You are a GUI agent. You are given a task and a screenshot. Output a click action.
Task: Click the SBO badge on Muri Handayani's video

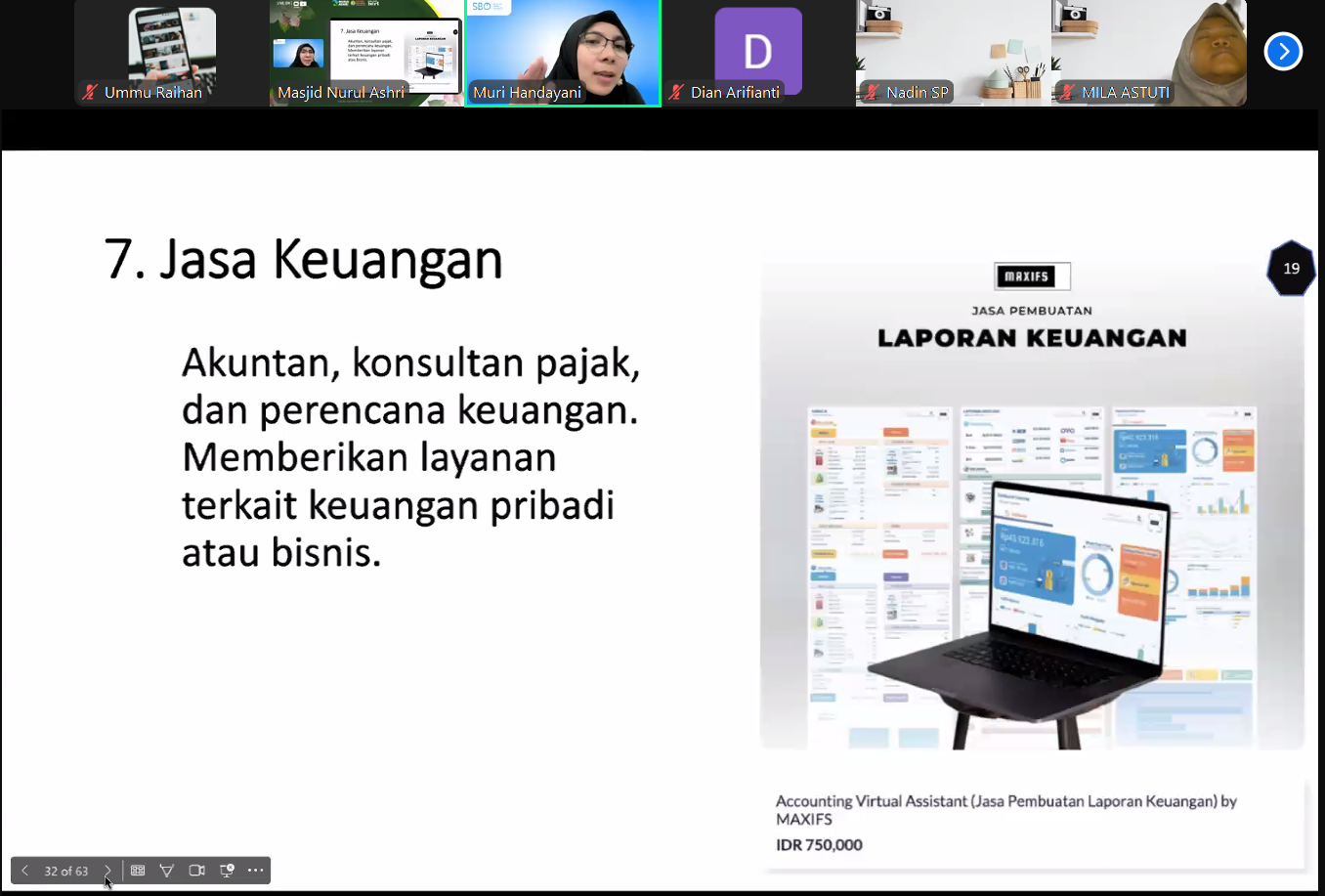[489, 8]
